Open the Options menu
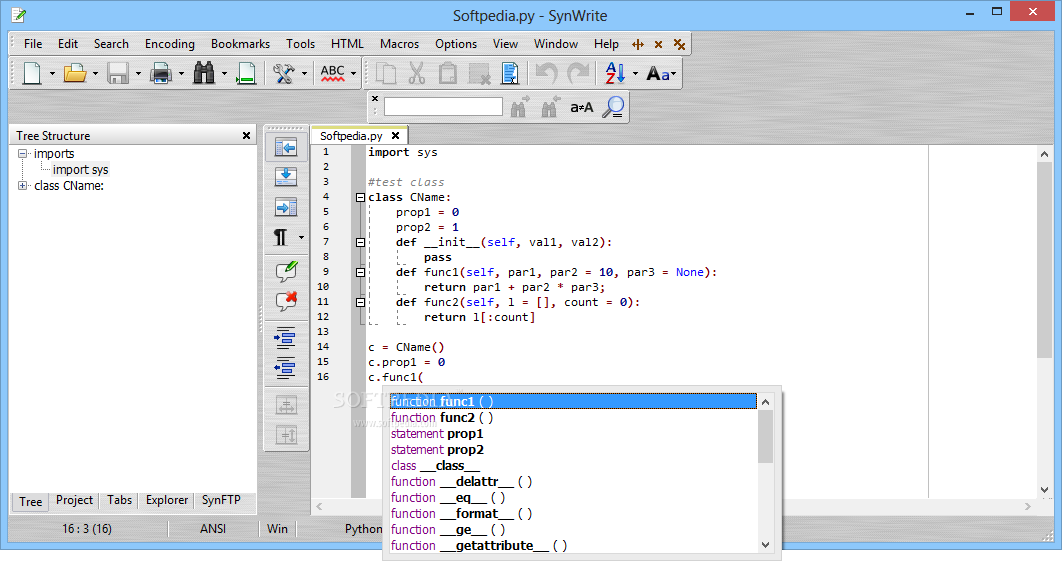 456,44
